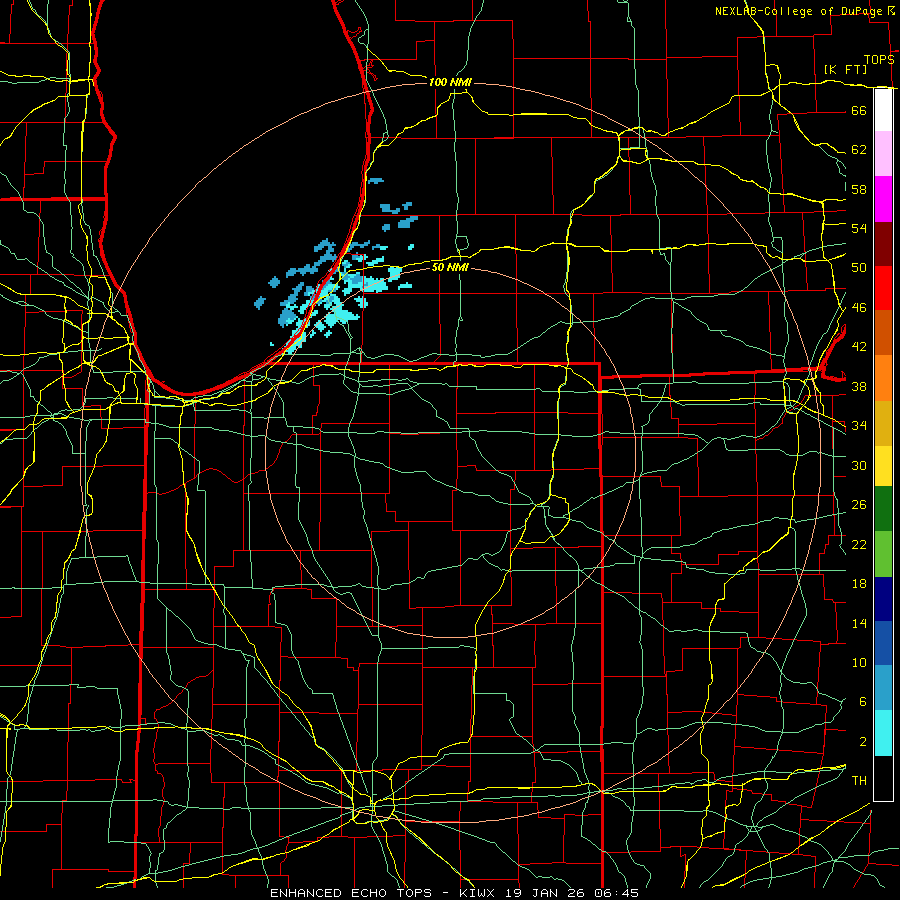Click the 'KIWX' station identifier
The width and height of the screenshot is (900, 900).
(479, 893)
